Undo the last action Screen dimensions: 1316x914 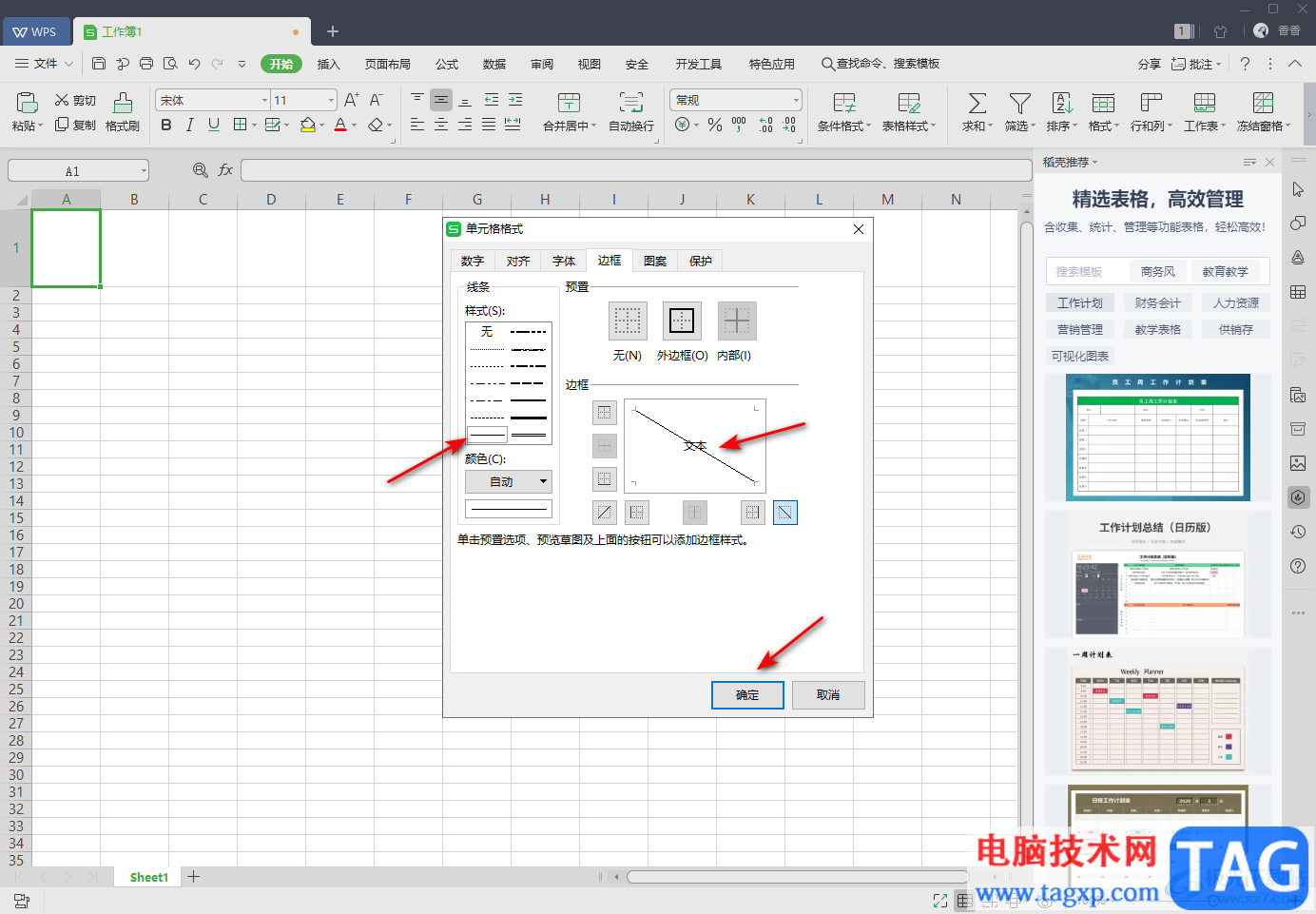coord(194,64)
